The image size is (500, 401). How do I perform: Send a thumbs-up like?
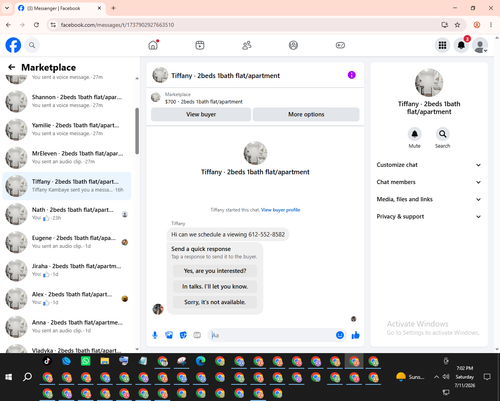click(x=356, y=335)
